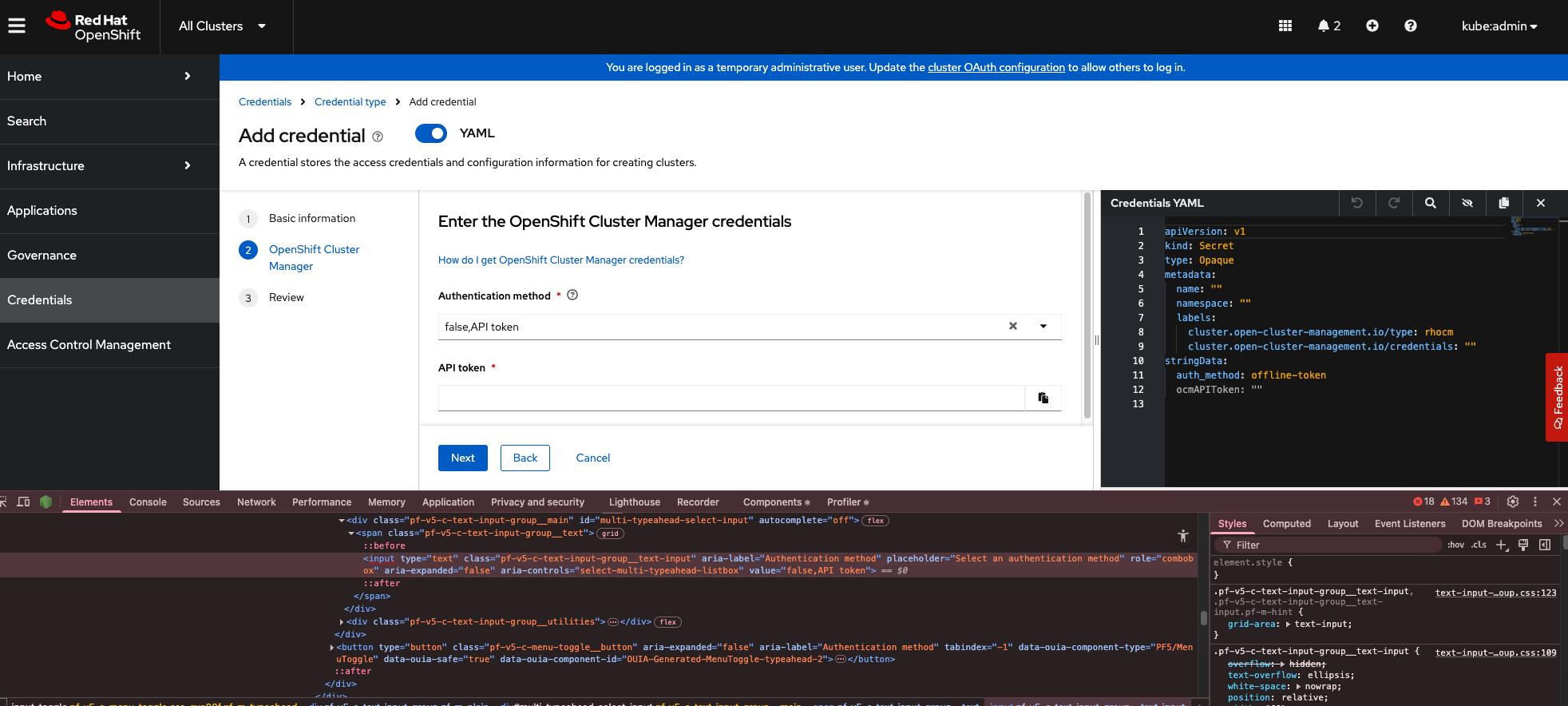Toggle secrets visibility in YAML editor
1568x706 pixels.
pos(1467,203)
